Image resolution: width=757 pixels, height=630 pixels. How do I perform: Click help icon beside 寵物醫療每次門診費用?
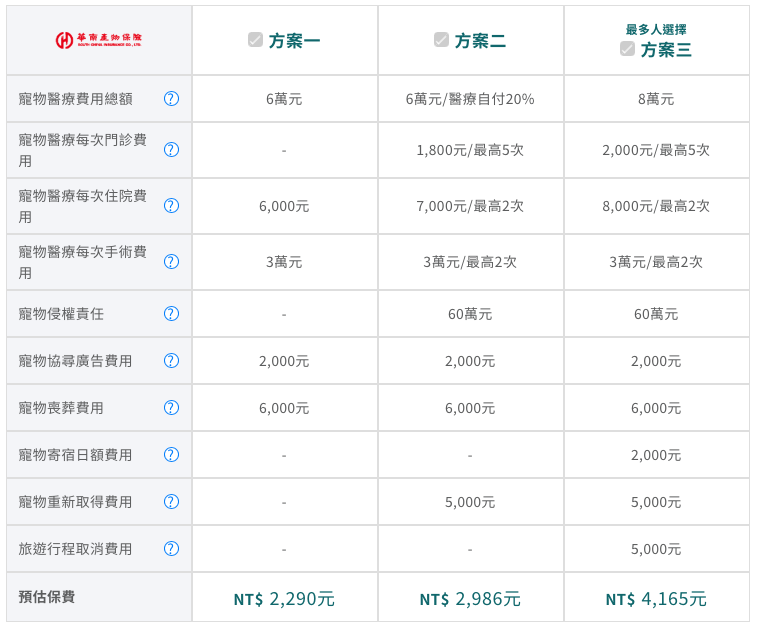[171, 150]
